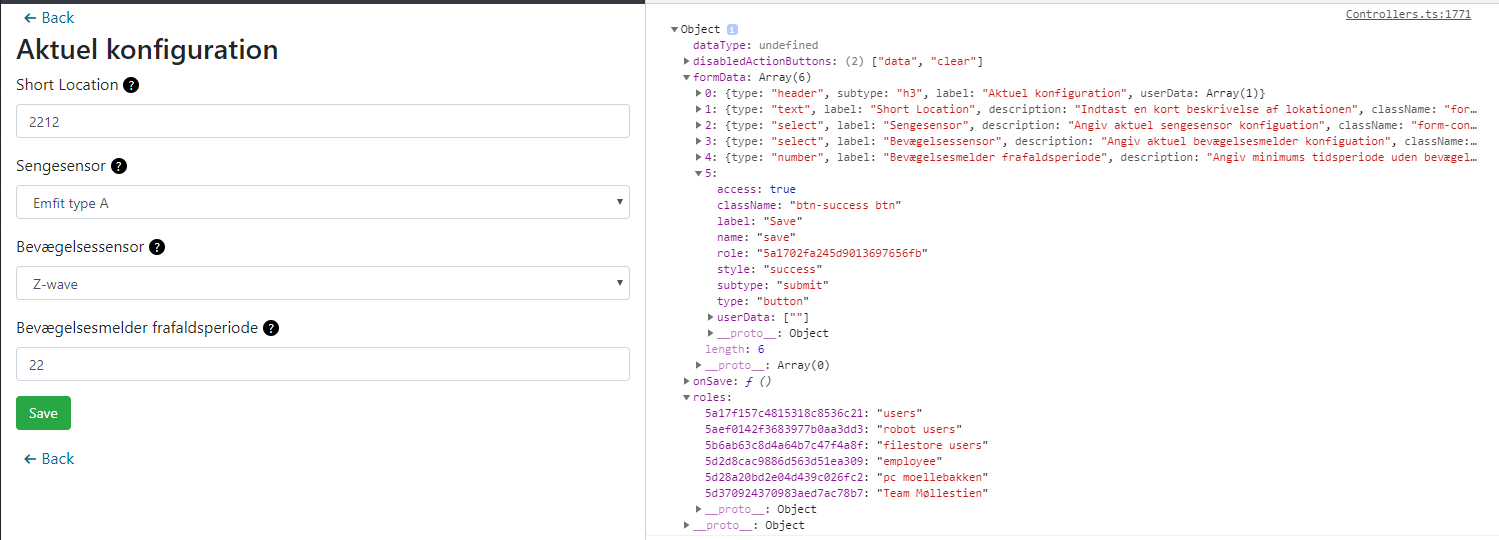Collapse formData item 5 Save button entry
This screenshot has height=540, width=1499.
tap(699, 174)
